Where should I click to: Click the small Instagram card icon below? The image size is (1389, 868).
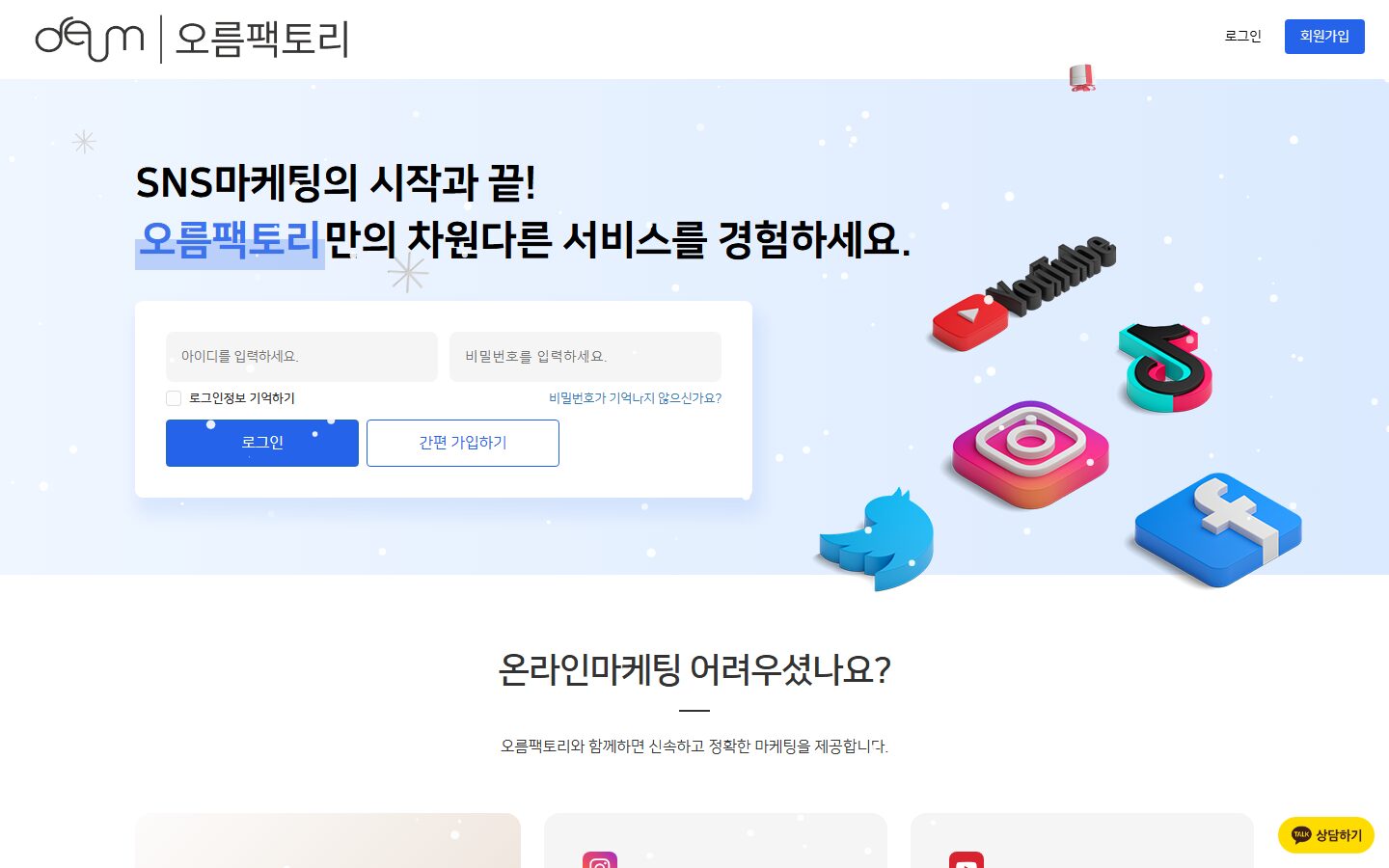click(x=599, y=860)
